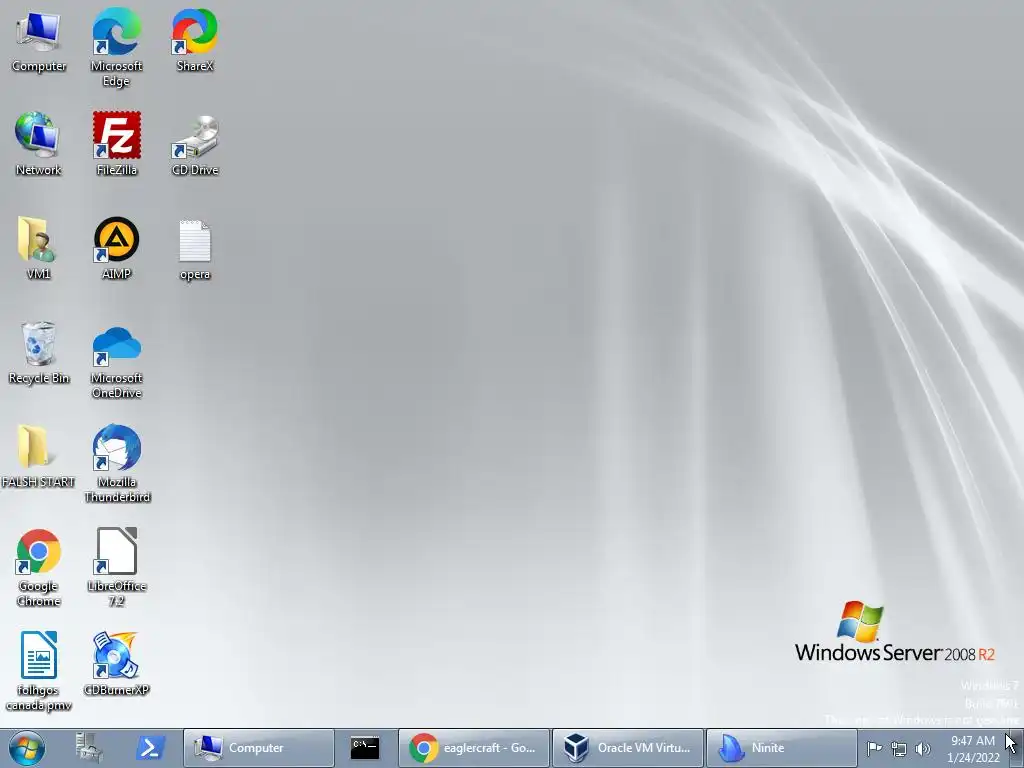The height and width of the screenshot is (768, 1024).
Task: Select the ShareX desktop shortcut
Action: coord(195,40)
